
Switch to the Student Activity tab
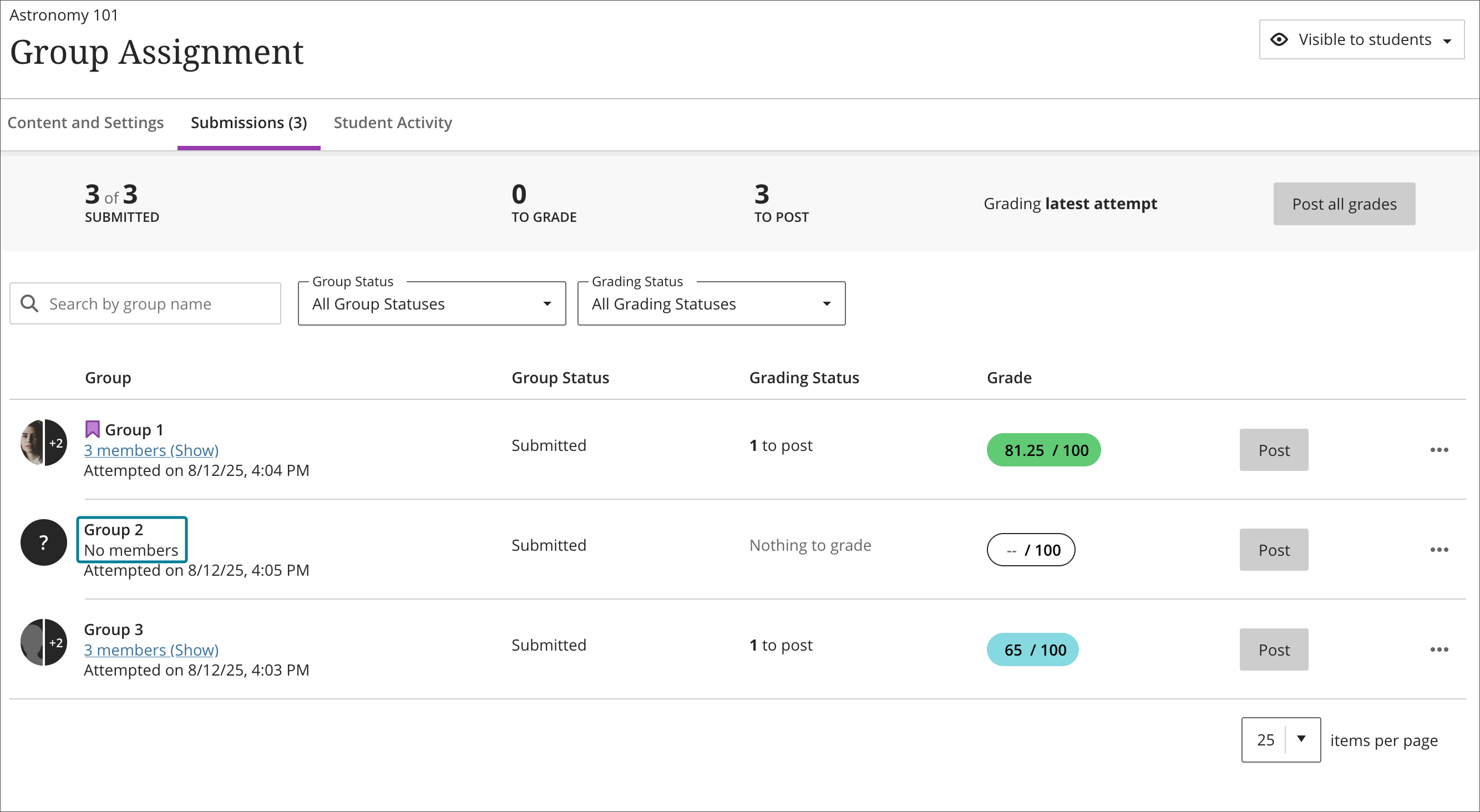[392, 123]
